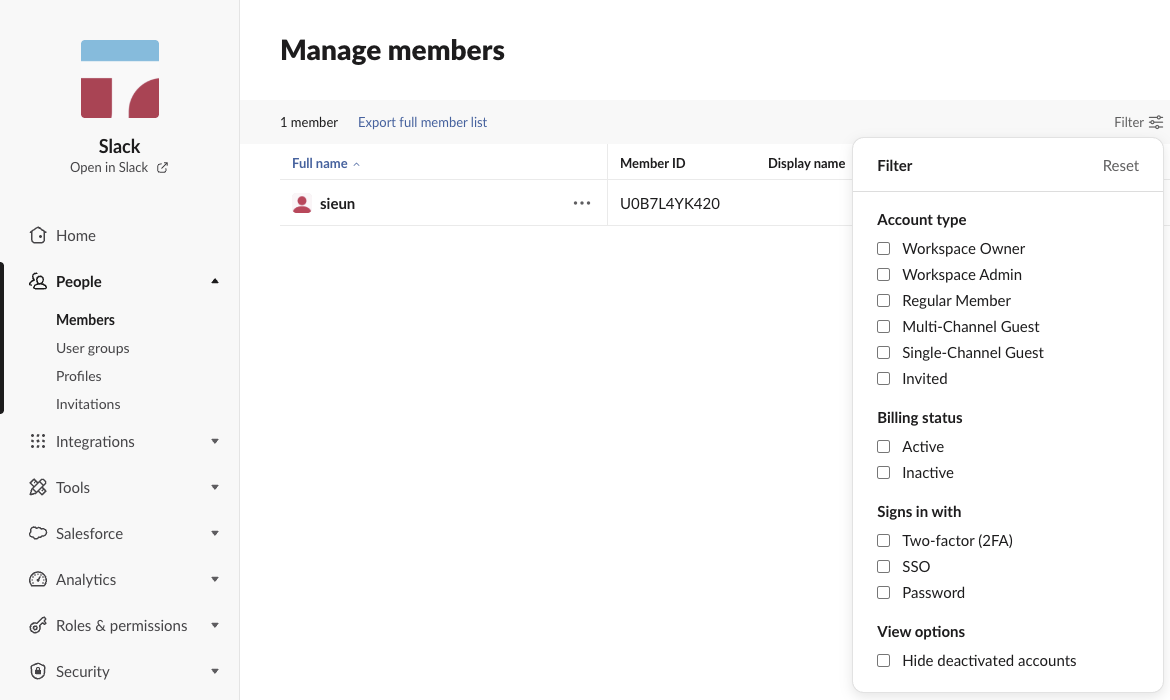Click the external link icon beside Open in Slack

coord(162,168)
